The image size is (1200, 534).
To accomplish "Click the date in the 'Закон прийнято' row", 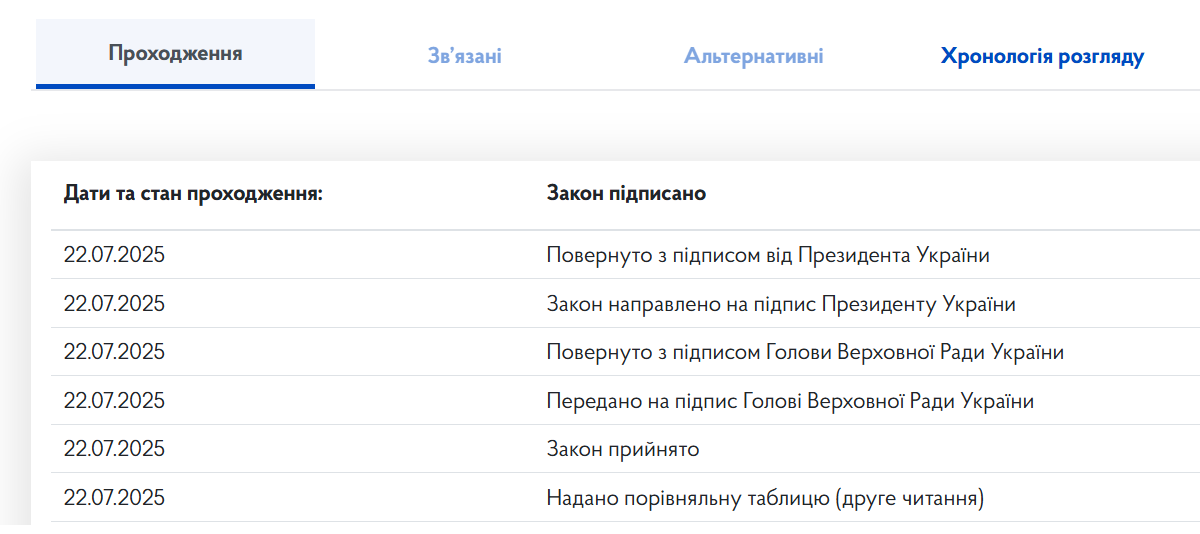I will (x=114, y=449).
